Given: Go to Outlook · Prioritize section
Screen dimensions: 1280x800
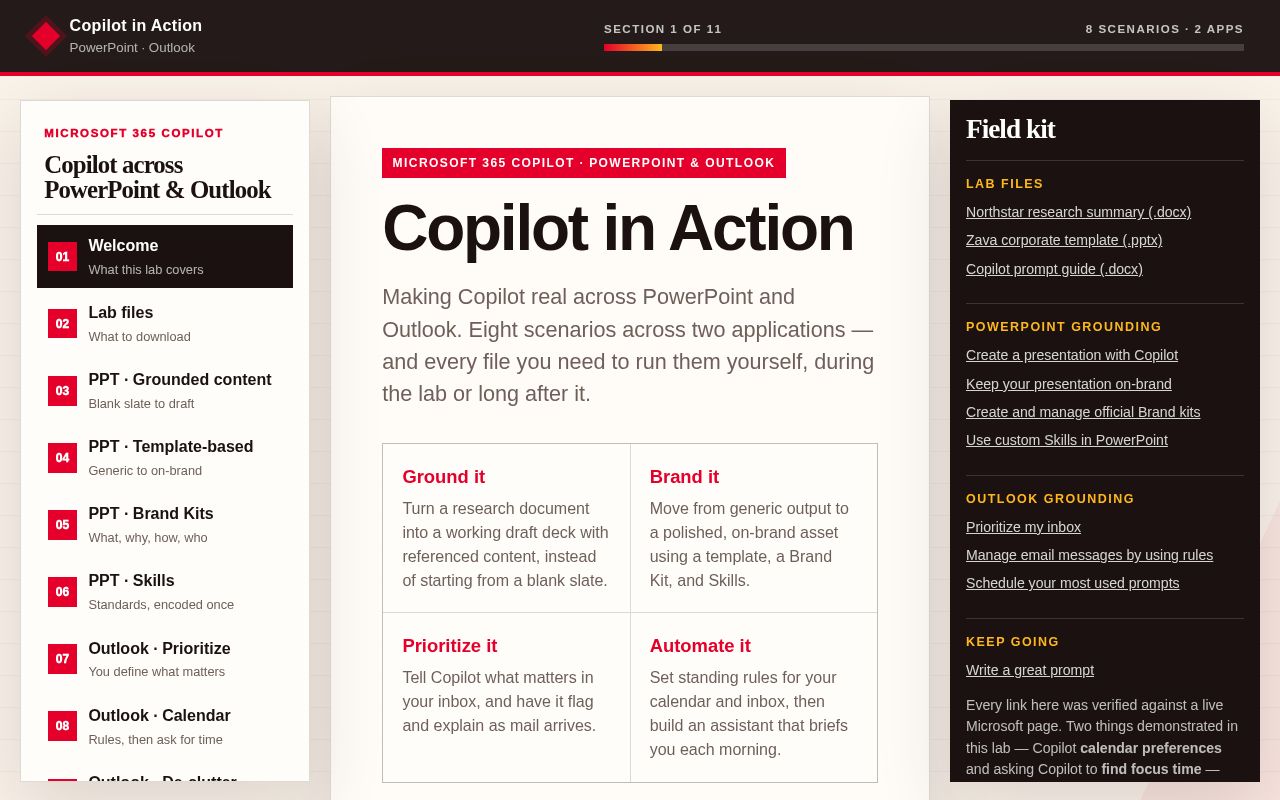Looking at the screenshot, I should click(165, 659).
